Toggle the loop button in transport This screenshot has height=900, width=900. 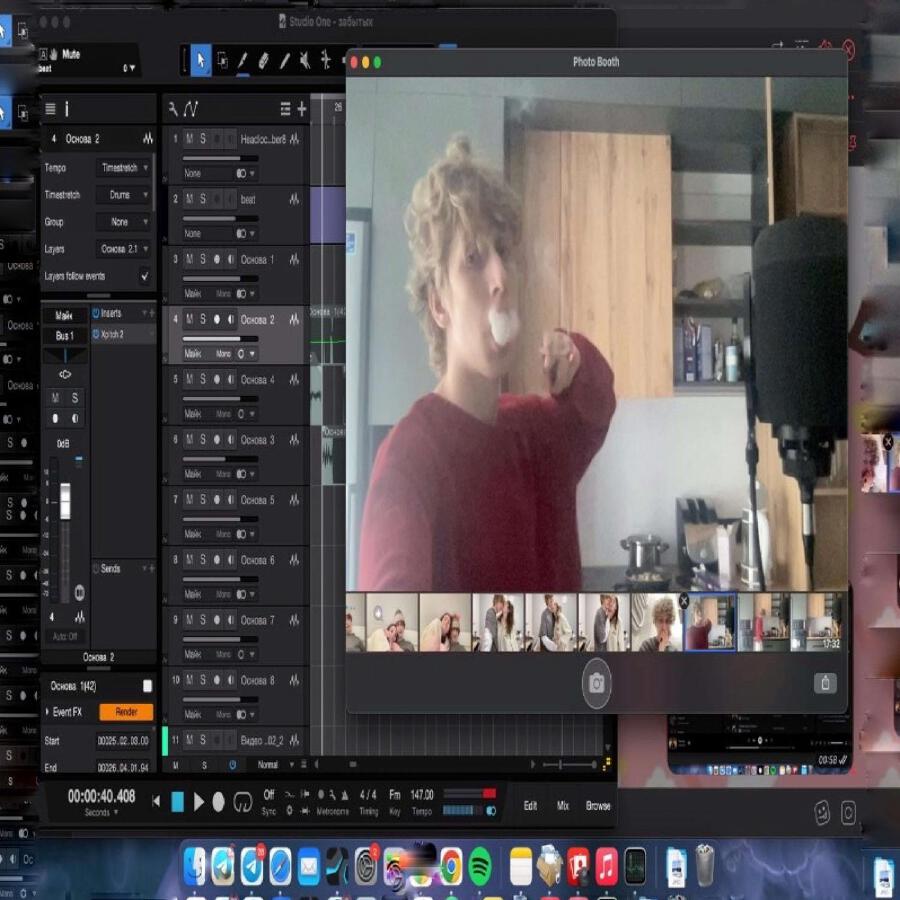pos(242,802)
